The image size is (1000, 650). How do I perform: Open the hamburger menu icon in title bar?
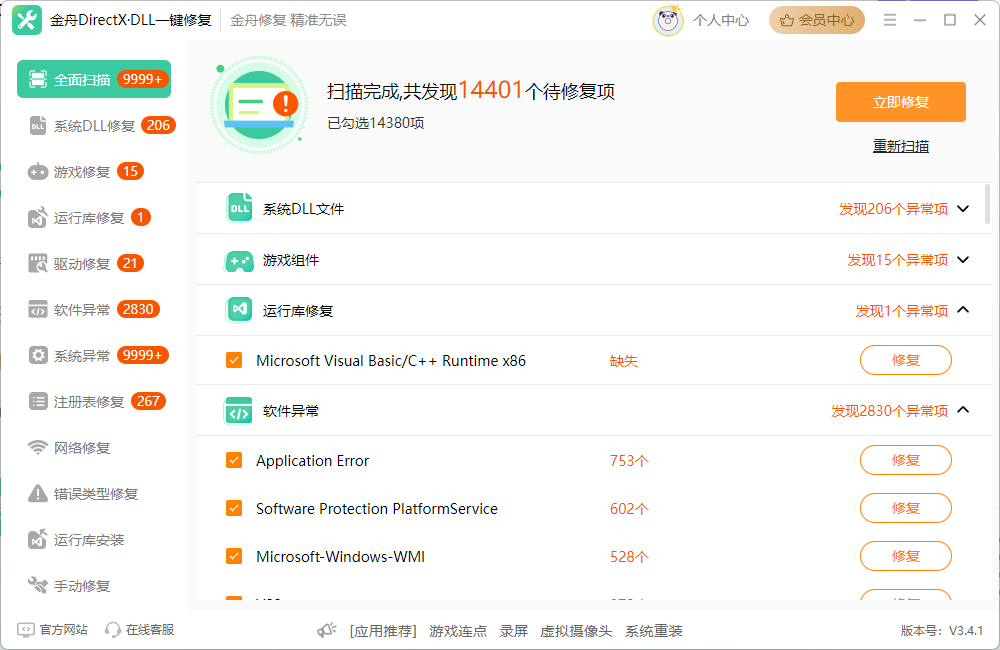click(890, 20)
